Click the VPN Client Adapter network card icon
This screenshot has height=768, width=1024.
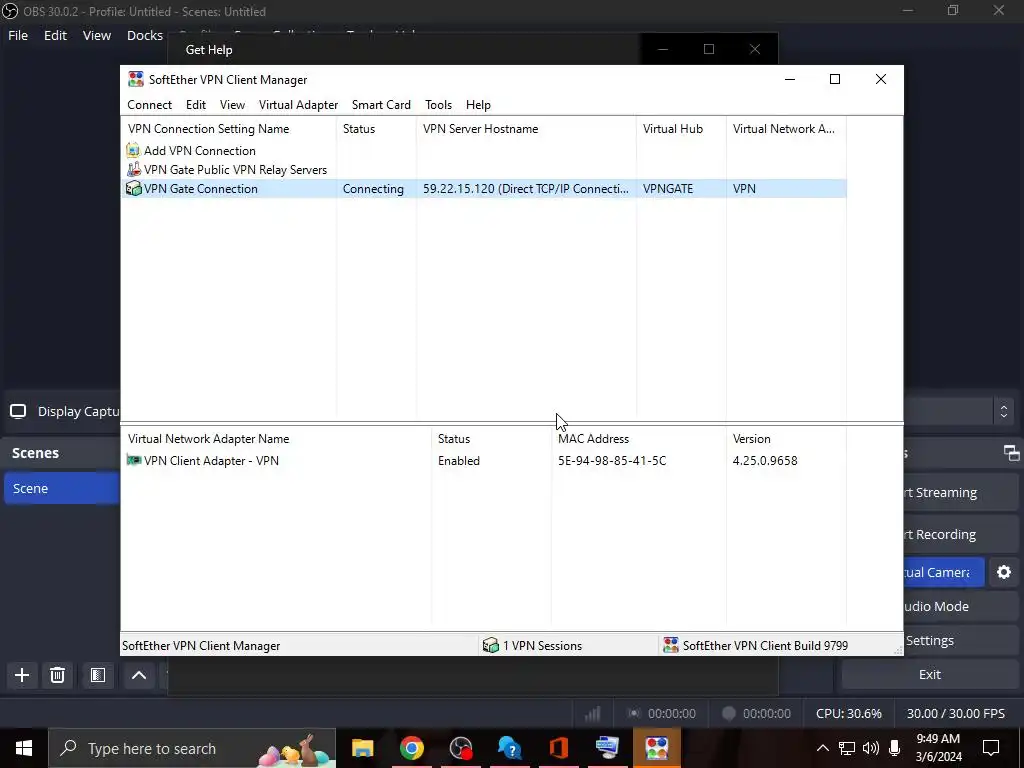click(x=134, y=460)
